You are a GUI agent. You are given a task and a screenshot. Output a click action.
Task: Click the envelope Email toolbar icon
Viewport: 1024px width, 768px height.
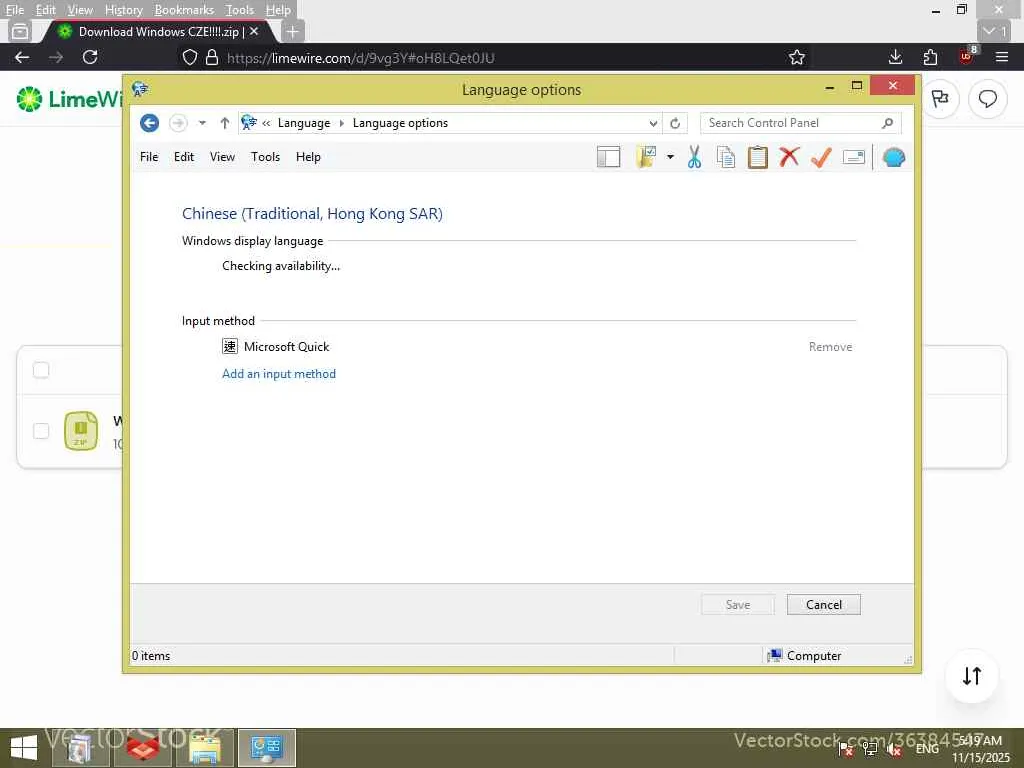[854, 157]
